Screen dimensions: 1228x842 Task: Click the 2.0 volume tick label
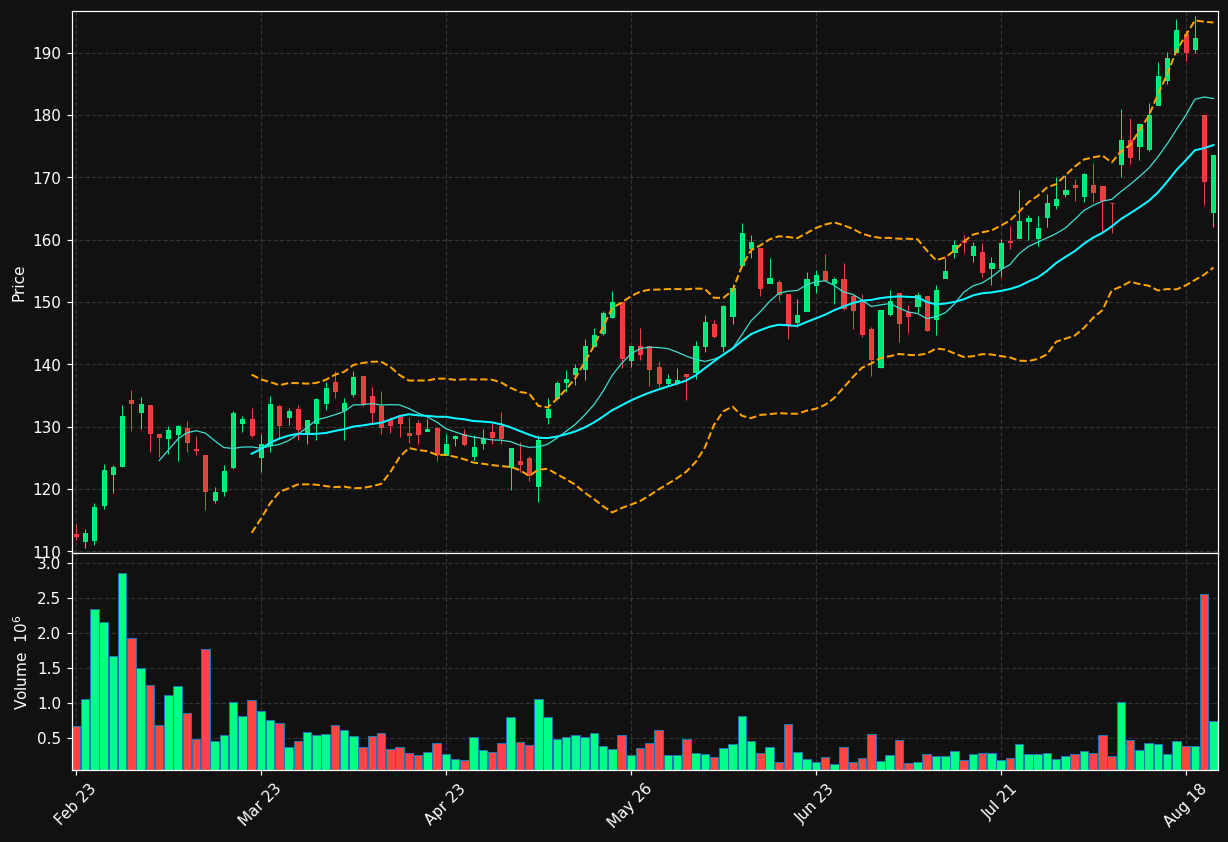51,634
